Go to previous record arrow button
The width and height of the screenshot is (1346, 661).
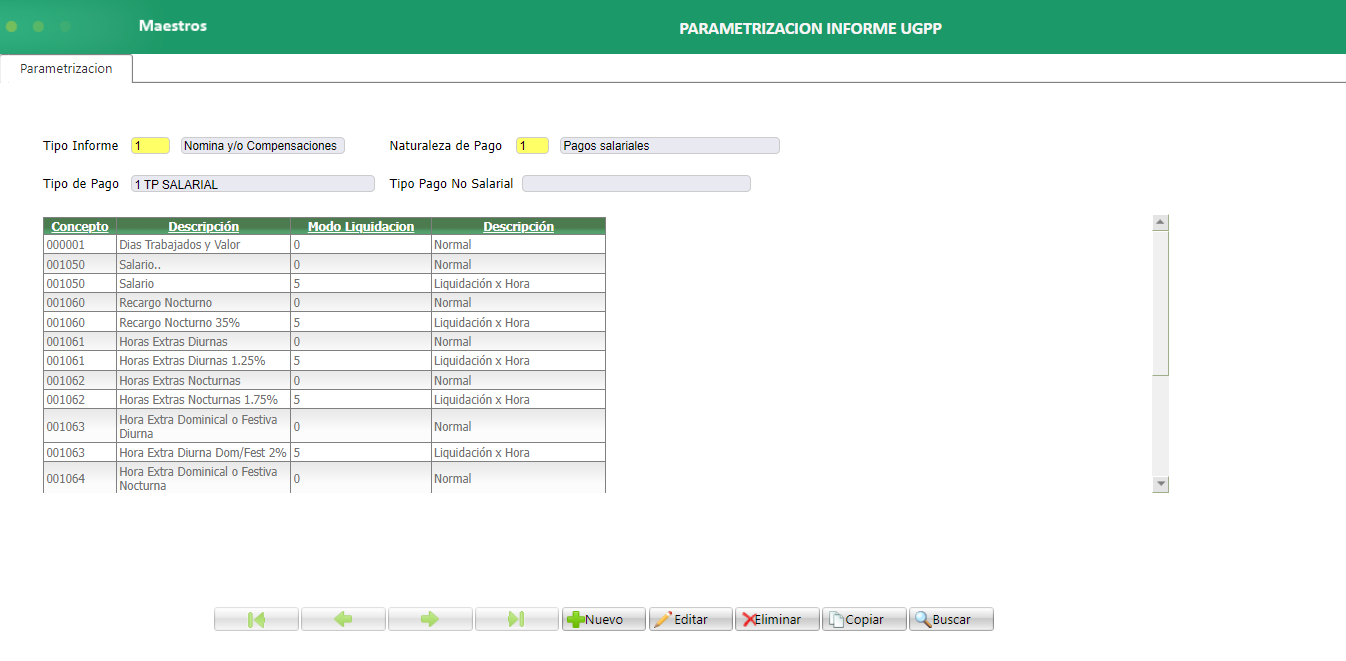coord(343,619)
